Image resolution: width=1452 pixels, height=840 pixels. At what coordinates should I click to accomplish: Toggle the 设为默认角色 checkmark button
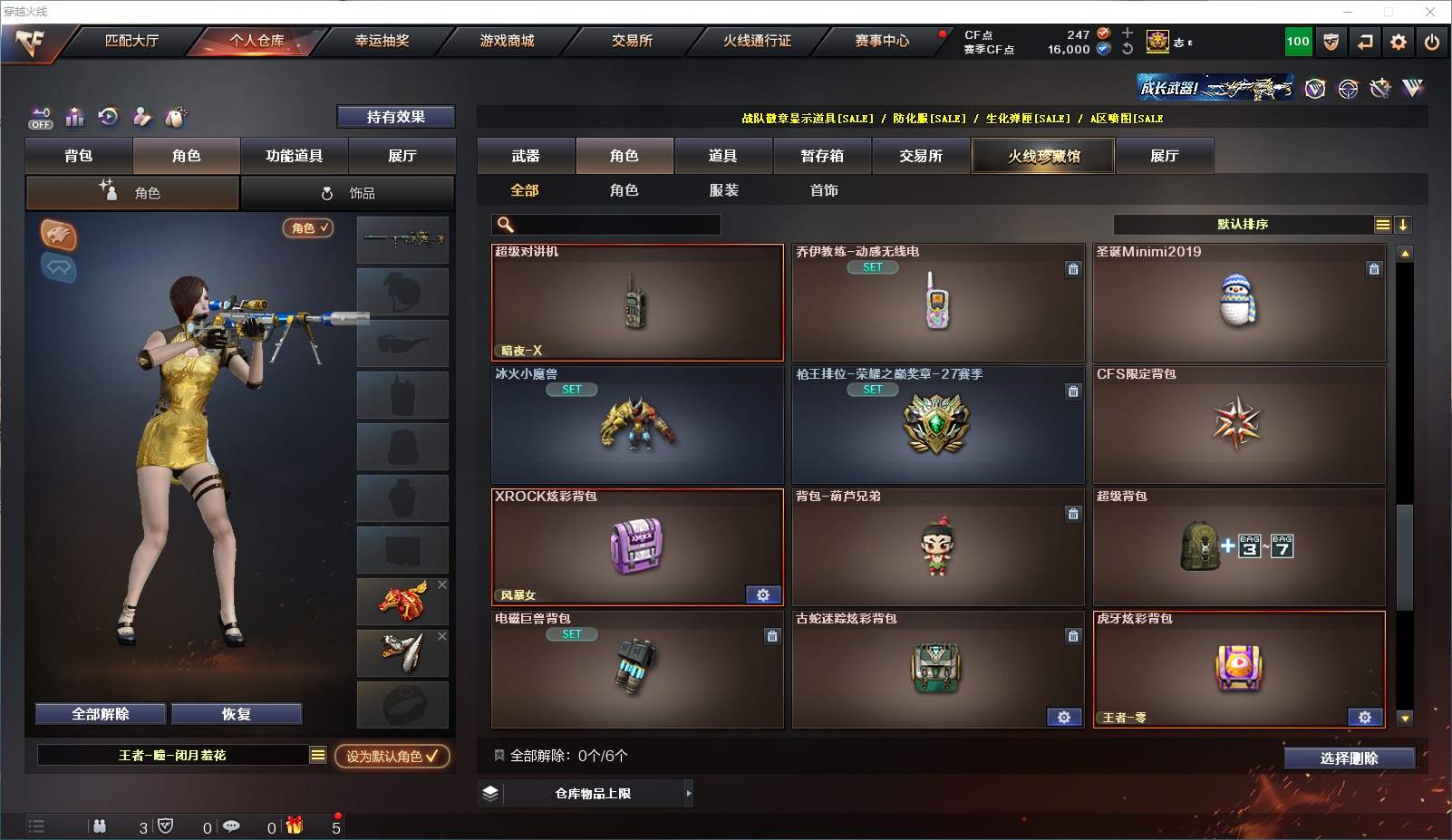(392, 756)
